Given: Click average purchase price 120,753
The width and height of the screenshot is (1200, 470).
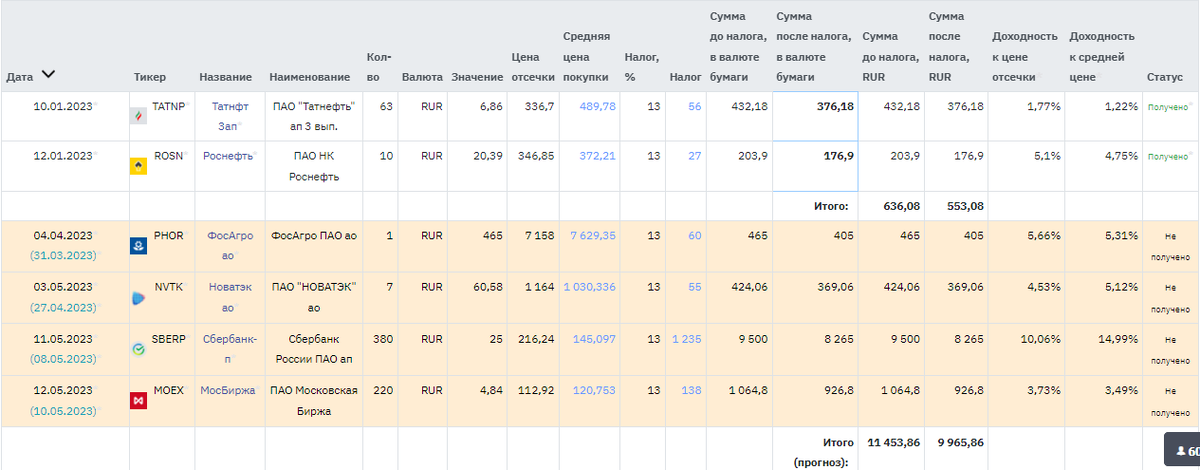Looking at the screenshot, I should point(594,390).
